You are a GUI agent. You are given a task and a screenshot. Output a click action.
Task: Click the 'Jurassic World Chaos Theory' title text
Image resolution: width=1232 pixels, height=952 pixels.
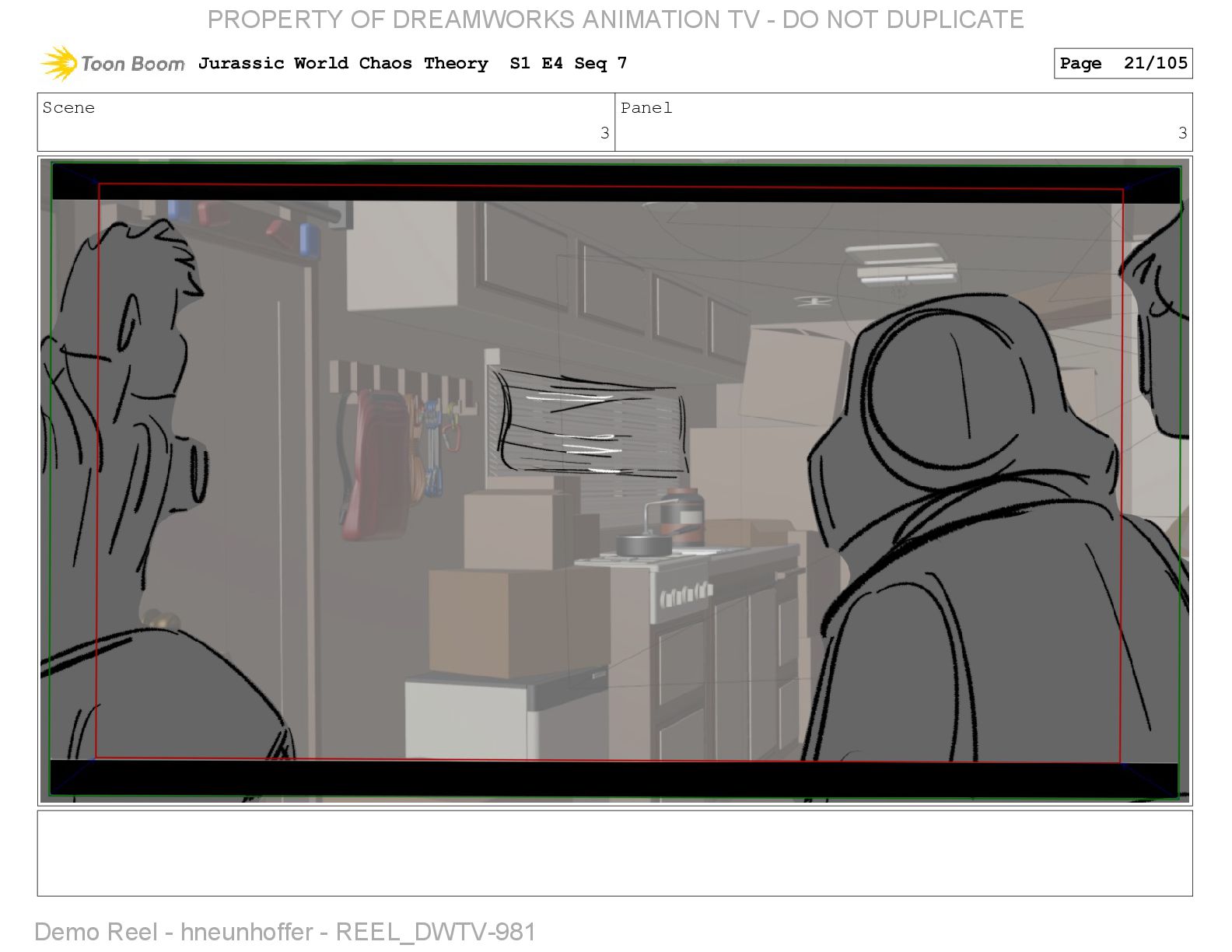(x=343, y=63)
